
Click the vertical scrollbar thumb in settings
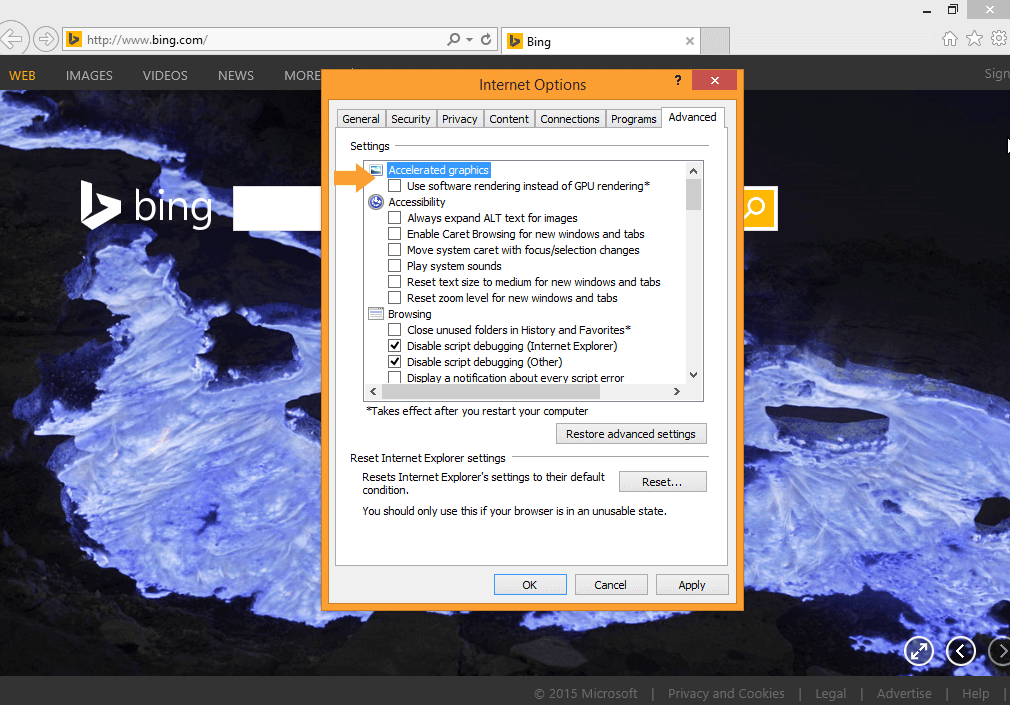(x=693, y=194)
